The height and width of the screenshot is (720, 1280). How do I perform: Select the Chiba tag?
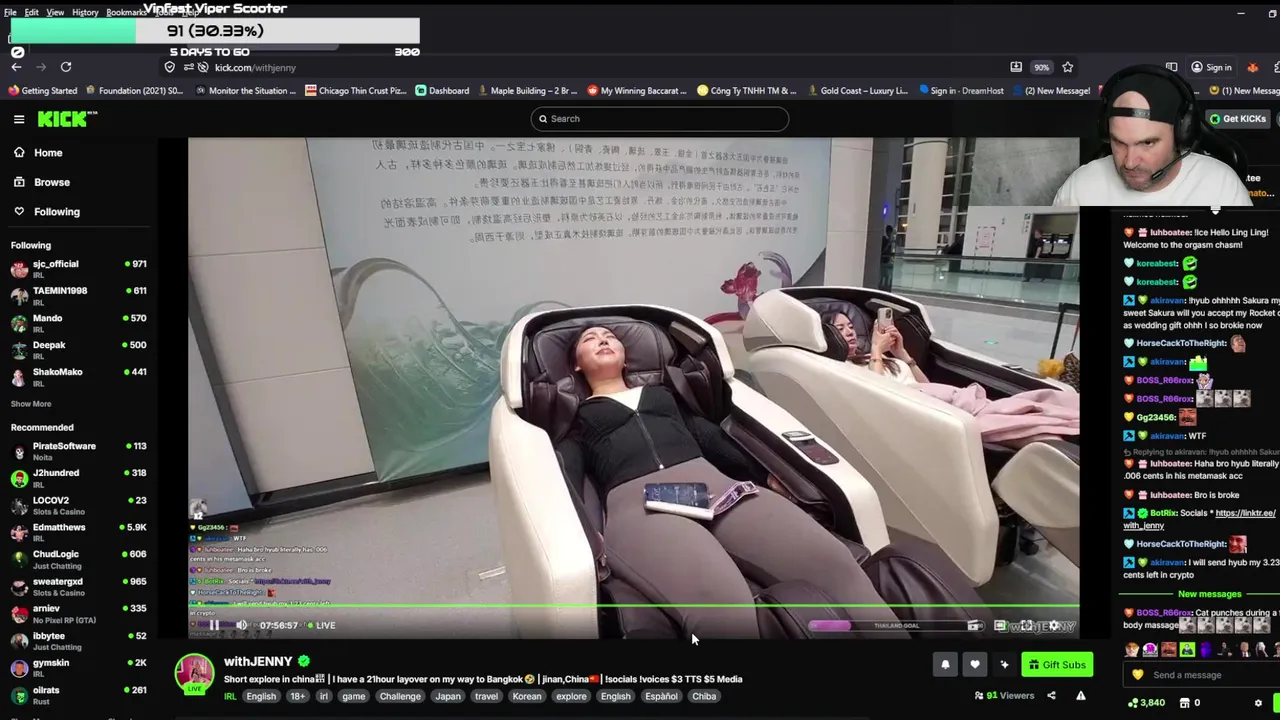pos(704,696)
